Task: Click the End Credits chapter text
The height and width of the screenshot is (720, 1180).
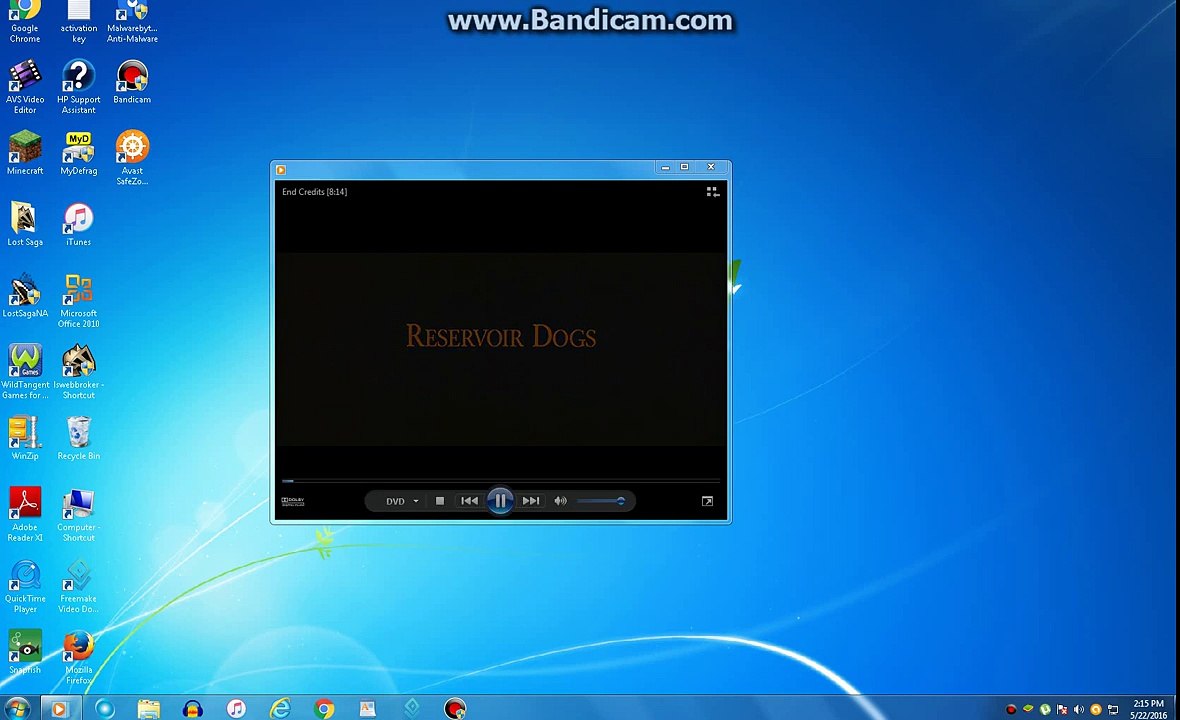Action: click(315, 192)
